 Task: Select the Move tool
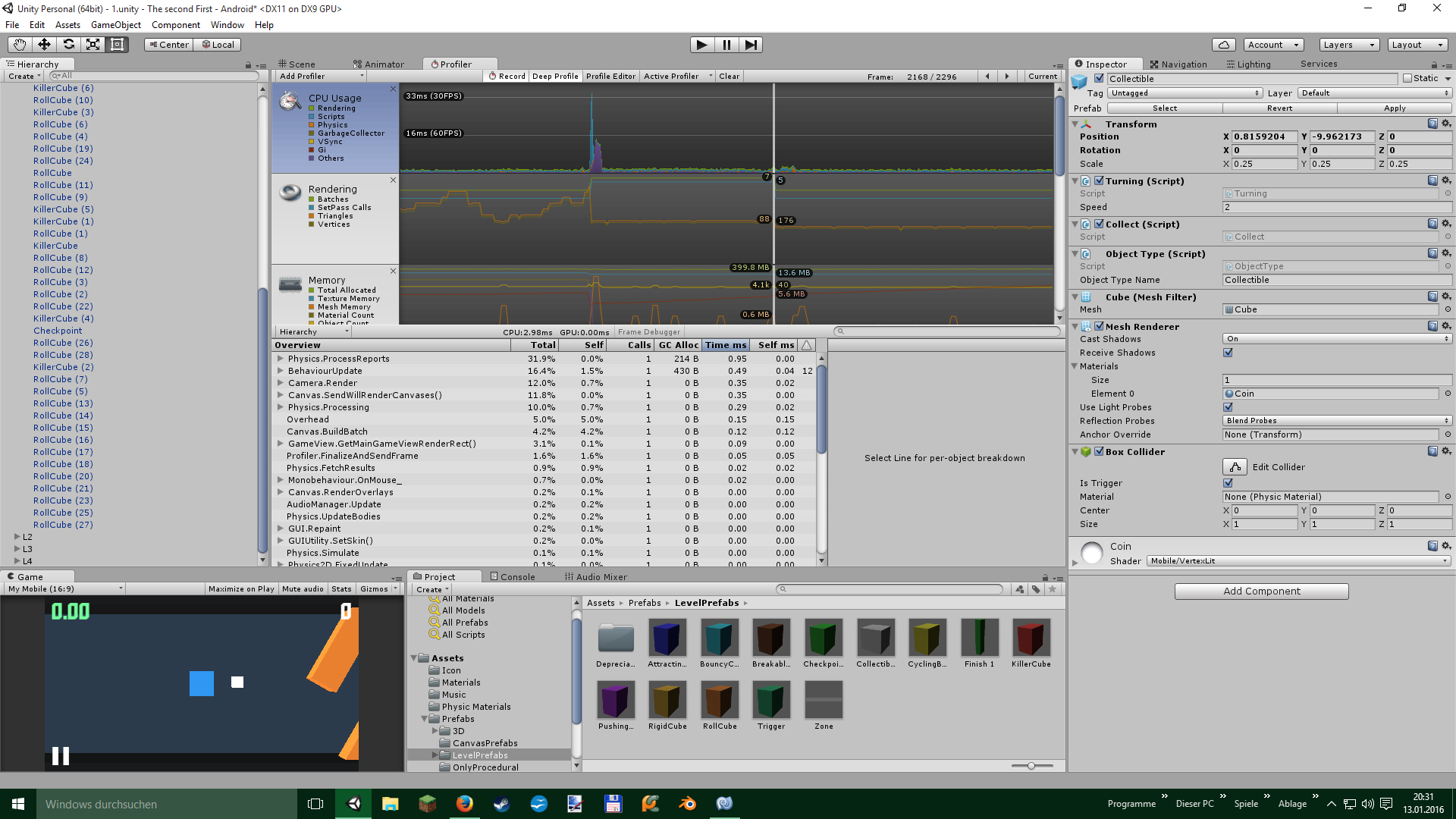pyautogui.click(x=44, y=45)
